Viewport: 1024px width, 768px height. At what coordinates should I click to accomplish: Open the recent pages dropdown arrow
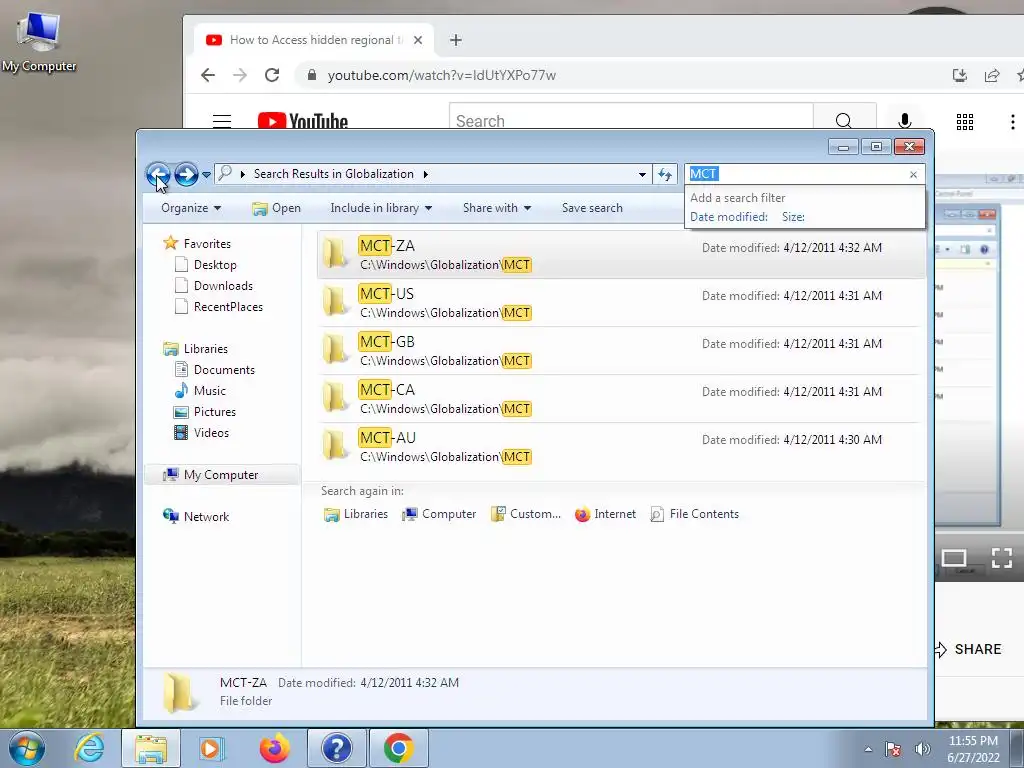point(206,174)
